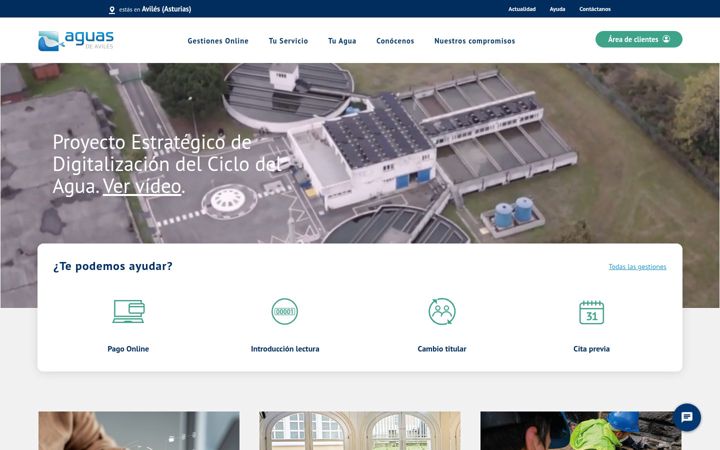Viewport: 720px width, 450px height.
Task: Click the Área de clientes button
Action: (x=639, y=39)
